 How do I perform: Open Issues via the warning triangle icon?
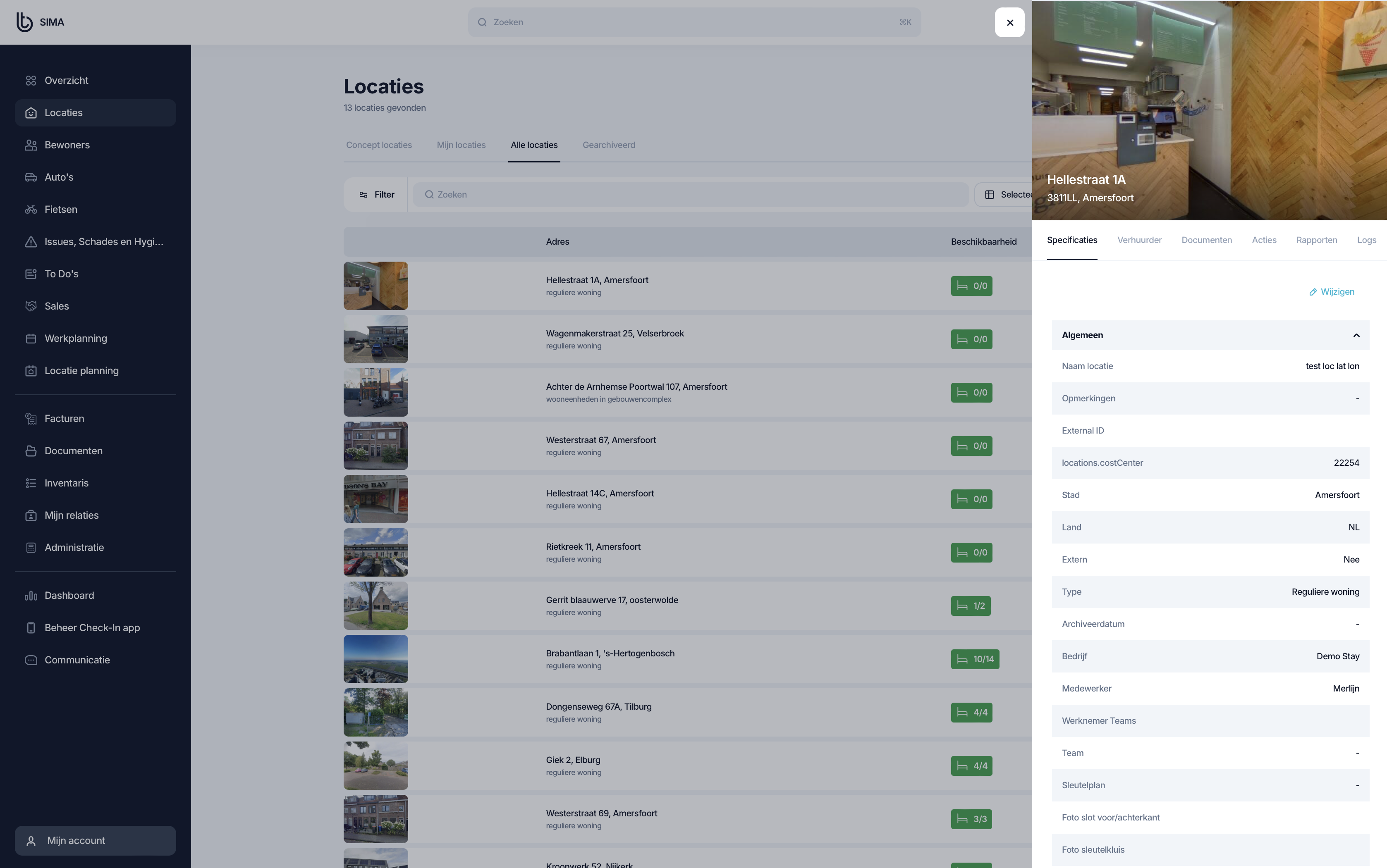point(31,242)
